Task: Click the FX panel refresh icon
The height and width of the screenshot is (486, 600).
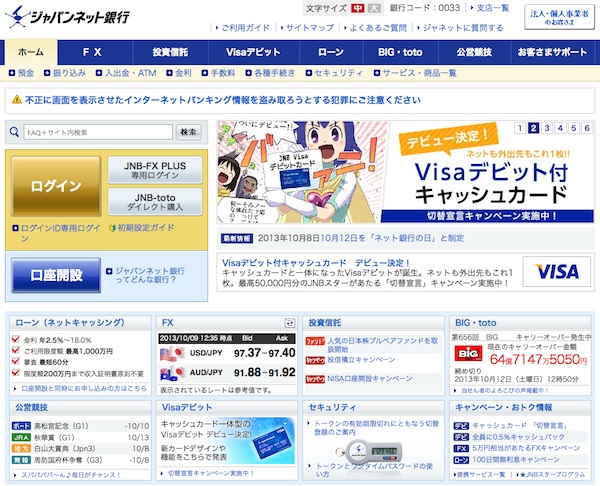Action: click(289, 322)
